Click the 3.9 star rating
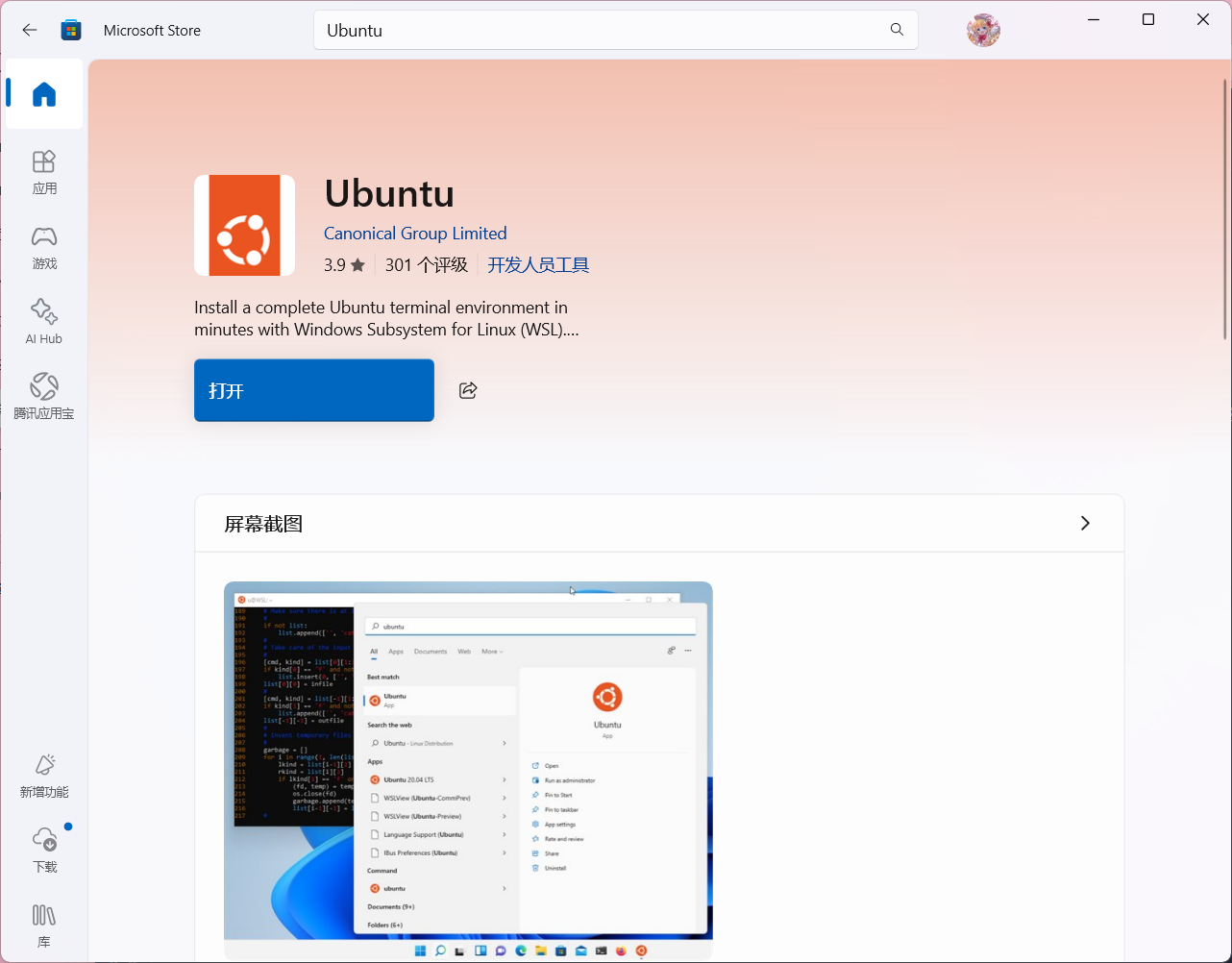The width and height of the screenshot is (1232, 963). pos(344,265)
